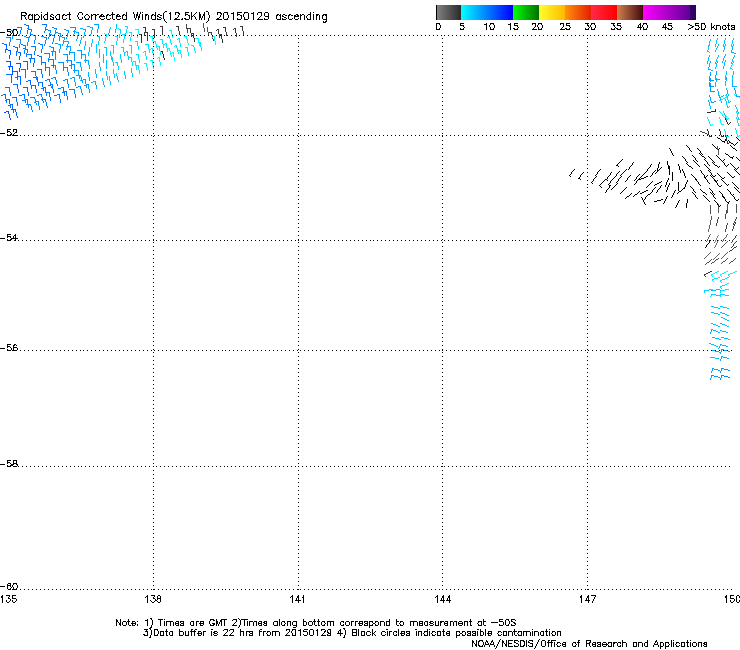Pick the cyan-blue 5-15 knots legend gradient

(487, 12)
